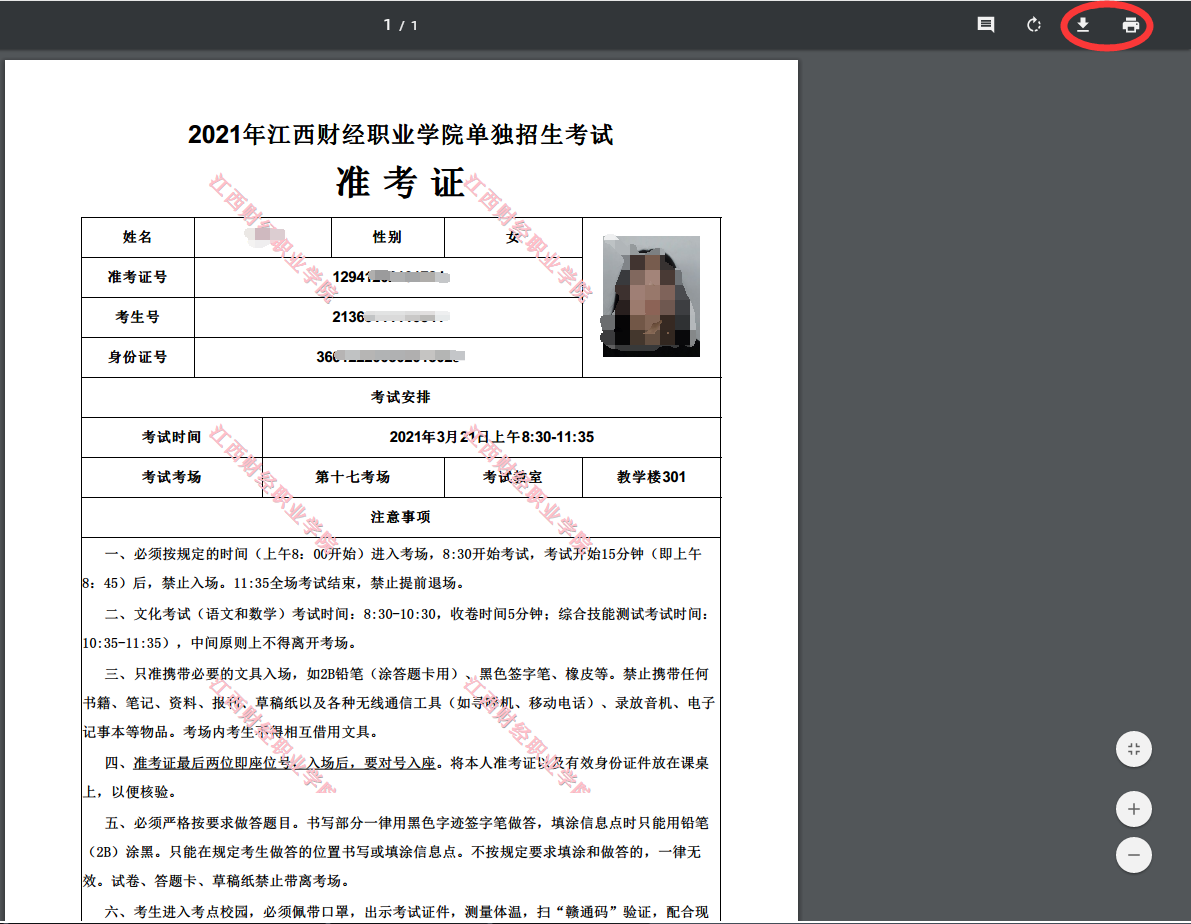Select the 姓名 label cell

pos(138,237)
